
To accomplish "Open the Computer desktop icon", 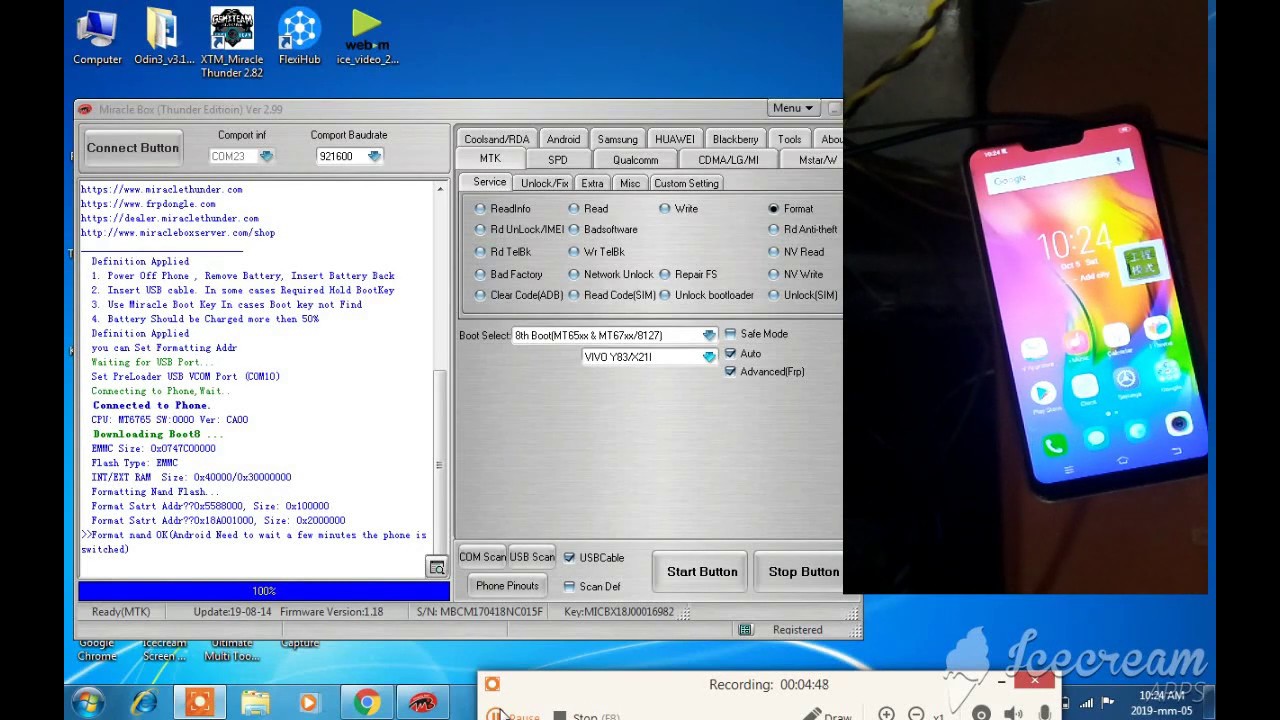I will pos(97,37).
